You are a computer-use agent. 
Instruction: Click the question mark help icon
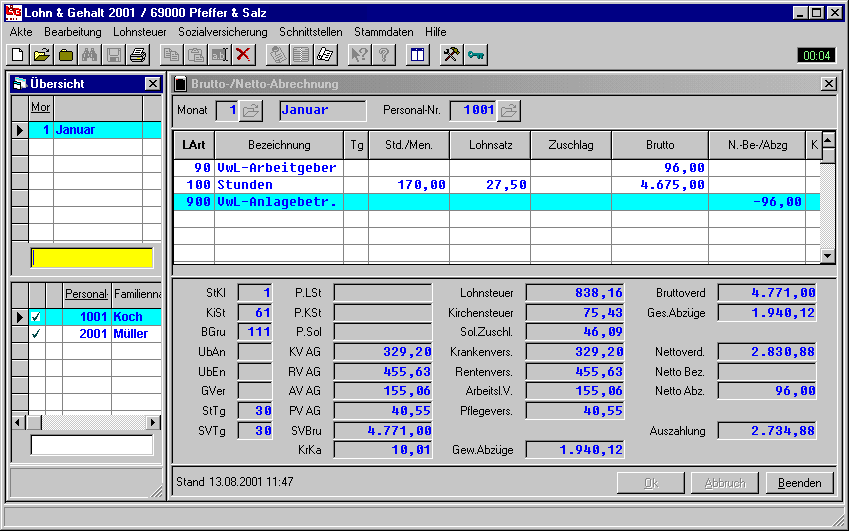[x=383, y=55]
